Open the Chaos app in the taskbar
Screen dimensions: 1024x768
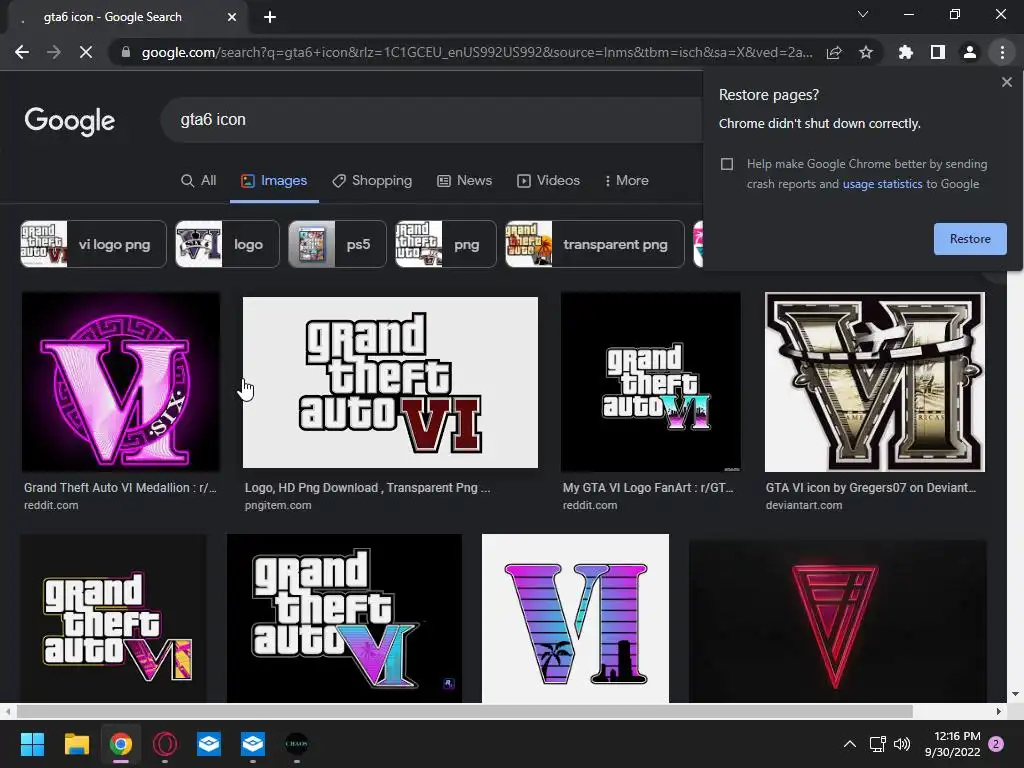(296, 744)
